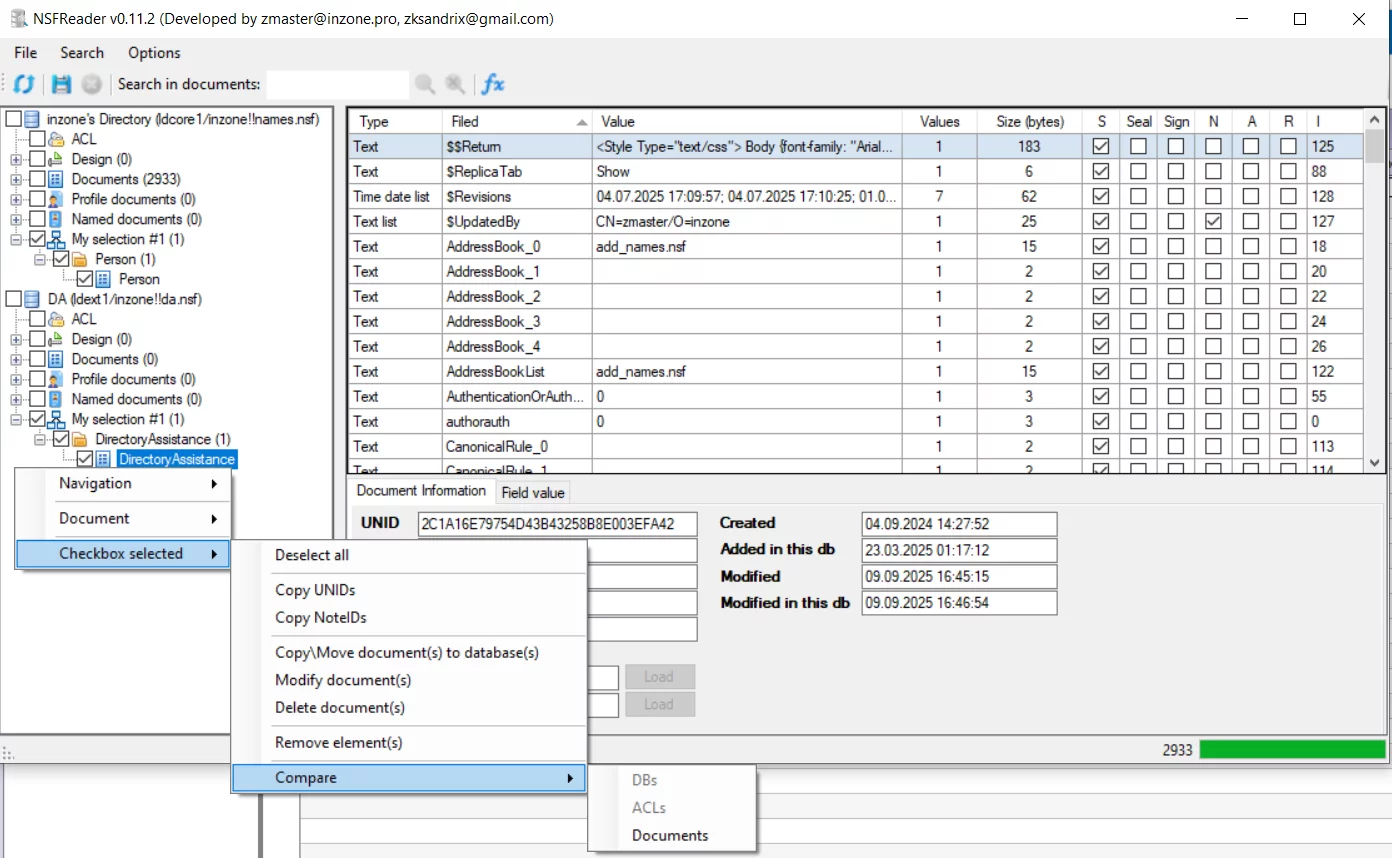Click Delete document(s) menu entry

[340, 707]
